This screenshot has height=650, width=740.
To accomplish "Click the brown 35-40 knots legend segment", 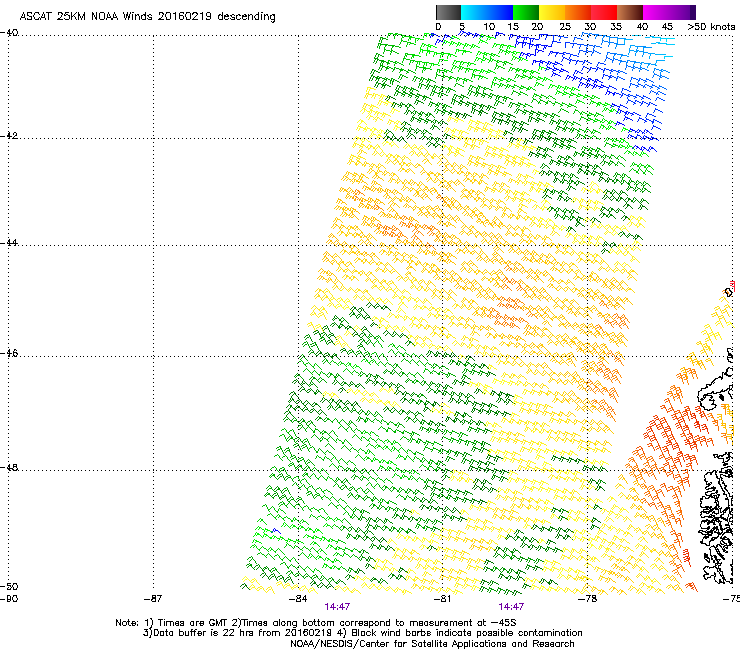I will pos(630,12).
